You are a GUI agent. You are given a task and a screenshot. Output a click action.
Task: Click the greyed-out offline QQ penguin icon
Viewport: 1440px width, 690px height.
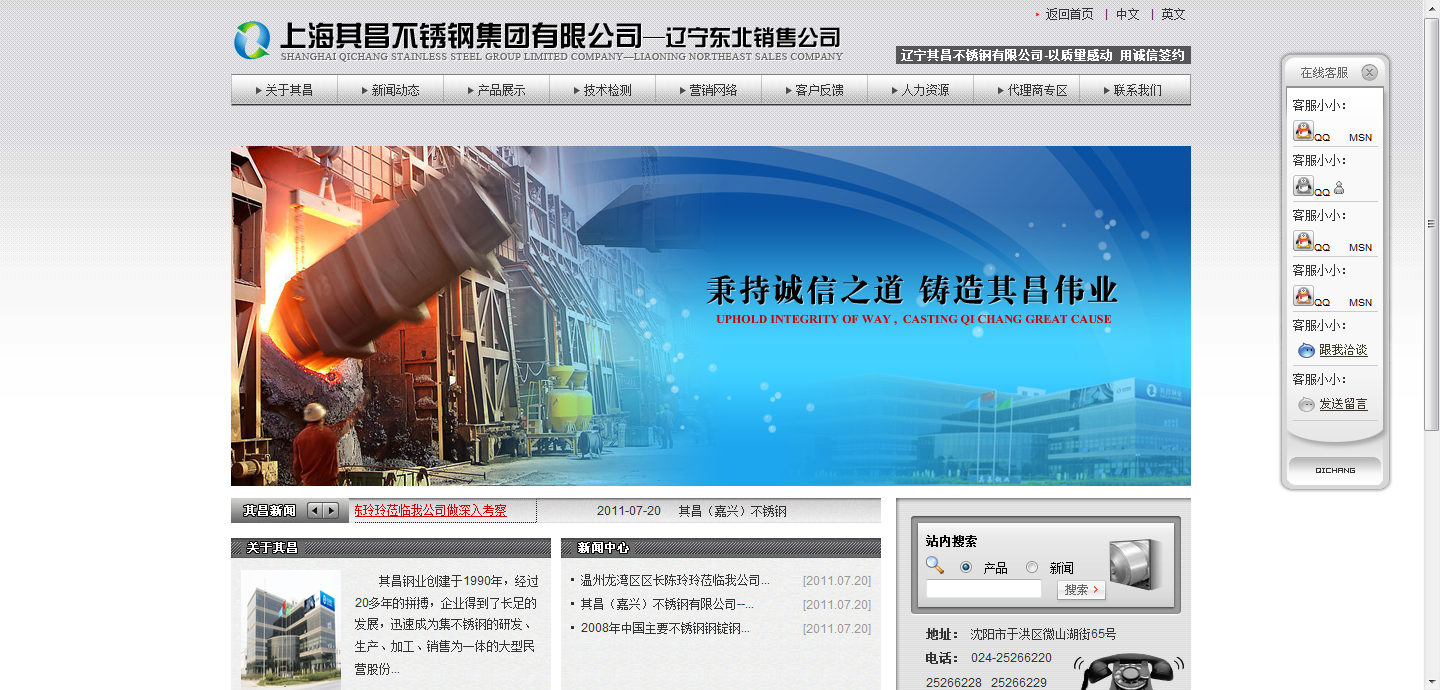point(1303,186)
